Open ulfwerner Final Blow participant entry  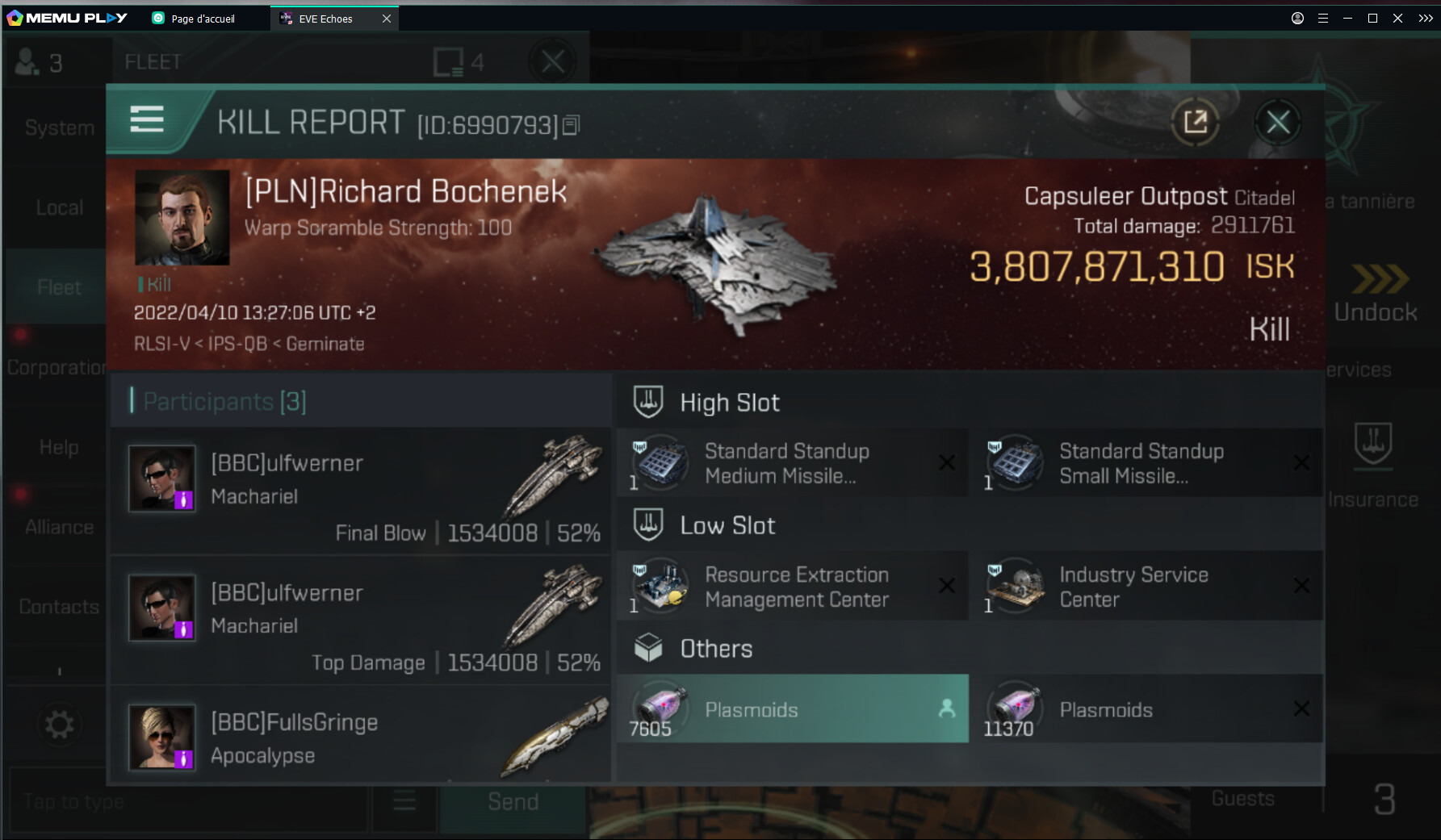tap(360, 491)
